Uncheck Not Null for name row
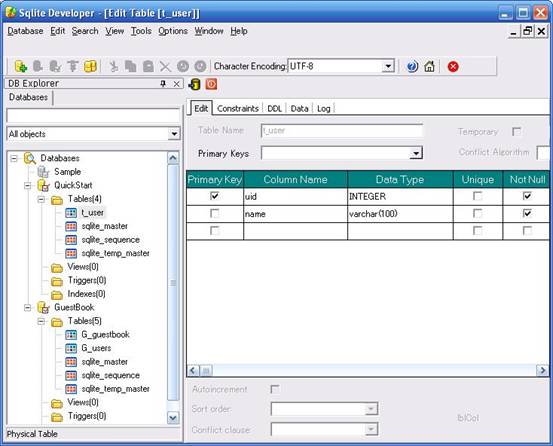The height and width of the screenshot is (446, 553). click(527, 213)
